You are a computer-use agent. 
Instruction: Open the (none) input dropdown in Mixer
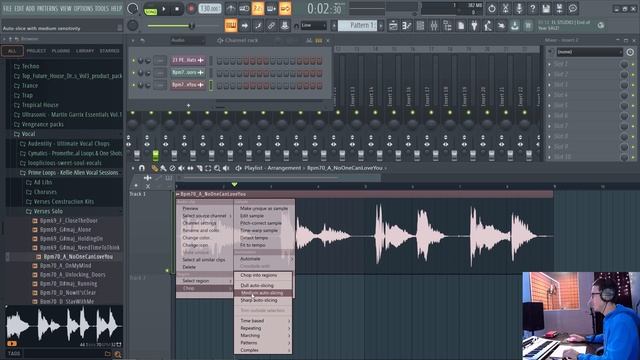[x=589, y=52]
